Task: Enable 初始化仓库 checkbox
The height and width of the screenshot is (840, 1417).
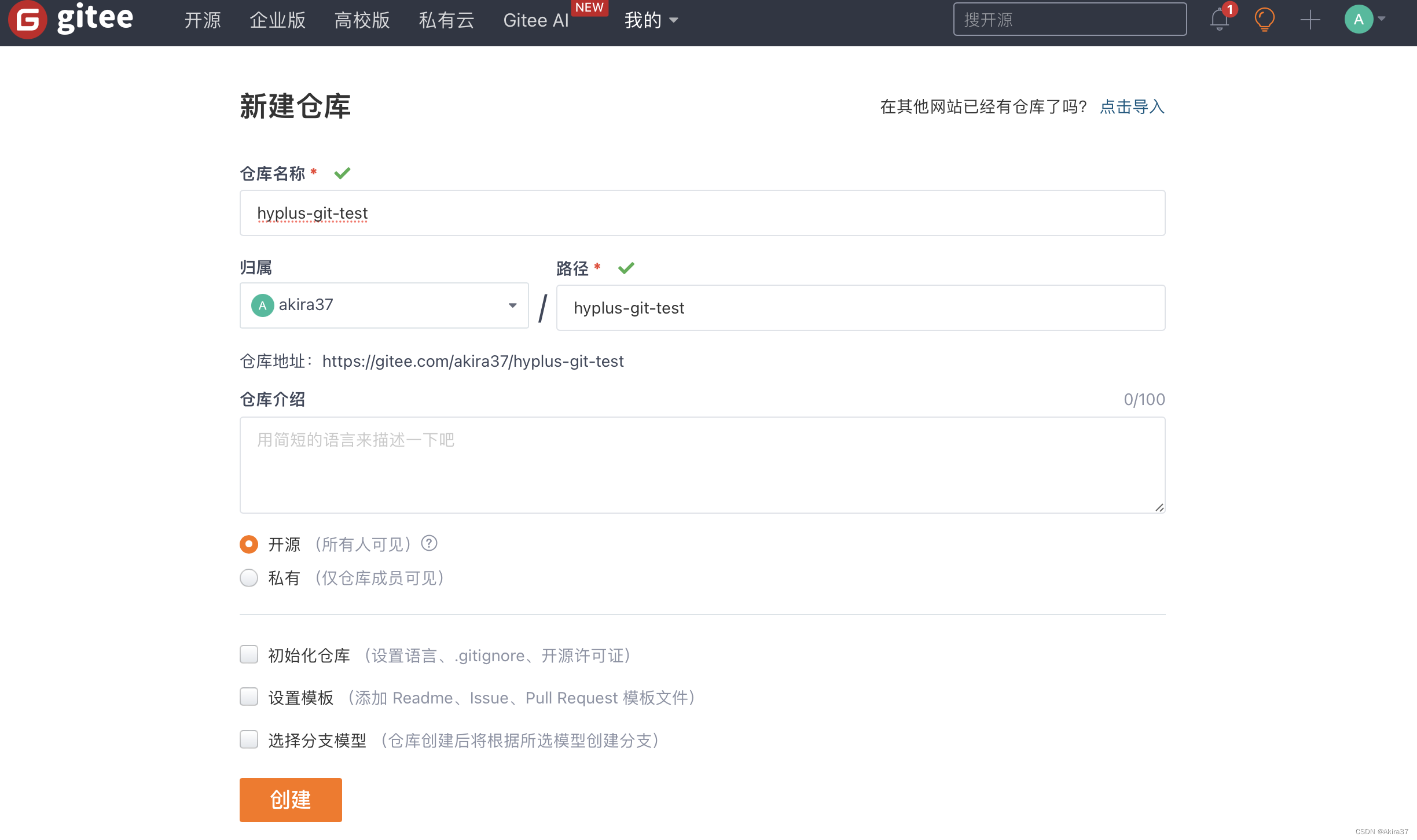Action: [x=249, y=655]
